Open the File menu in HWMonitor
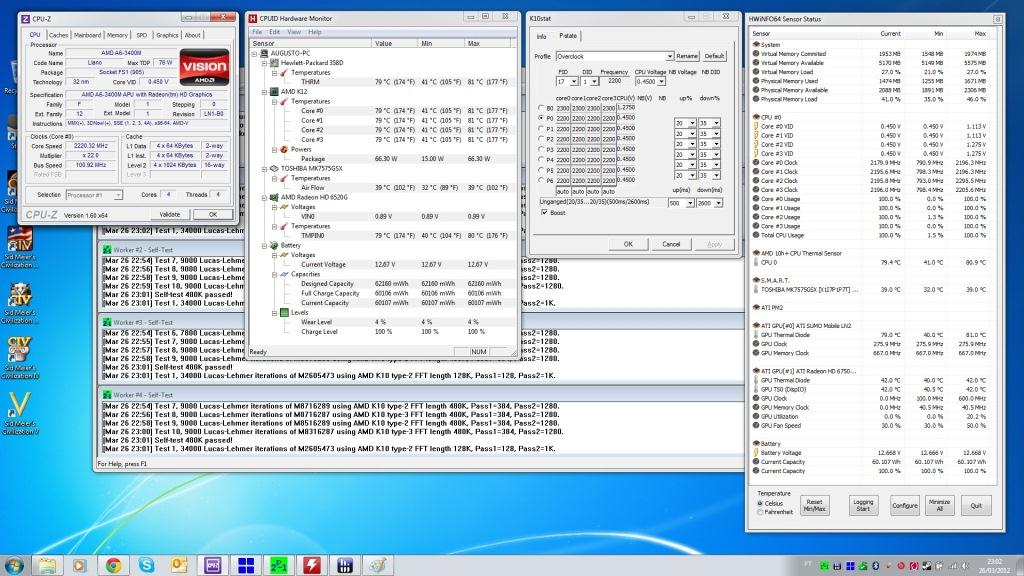 point(257,32)
